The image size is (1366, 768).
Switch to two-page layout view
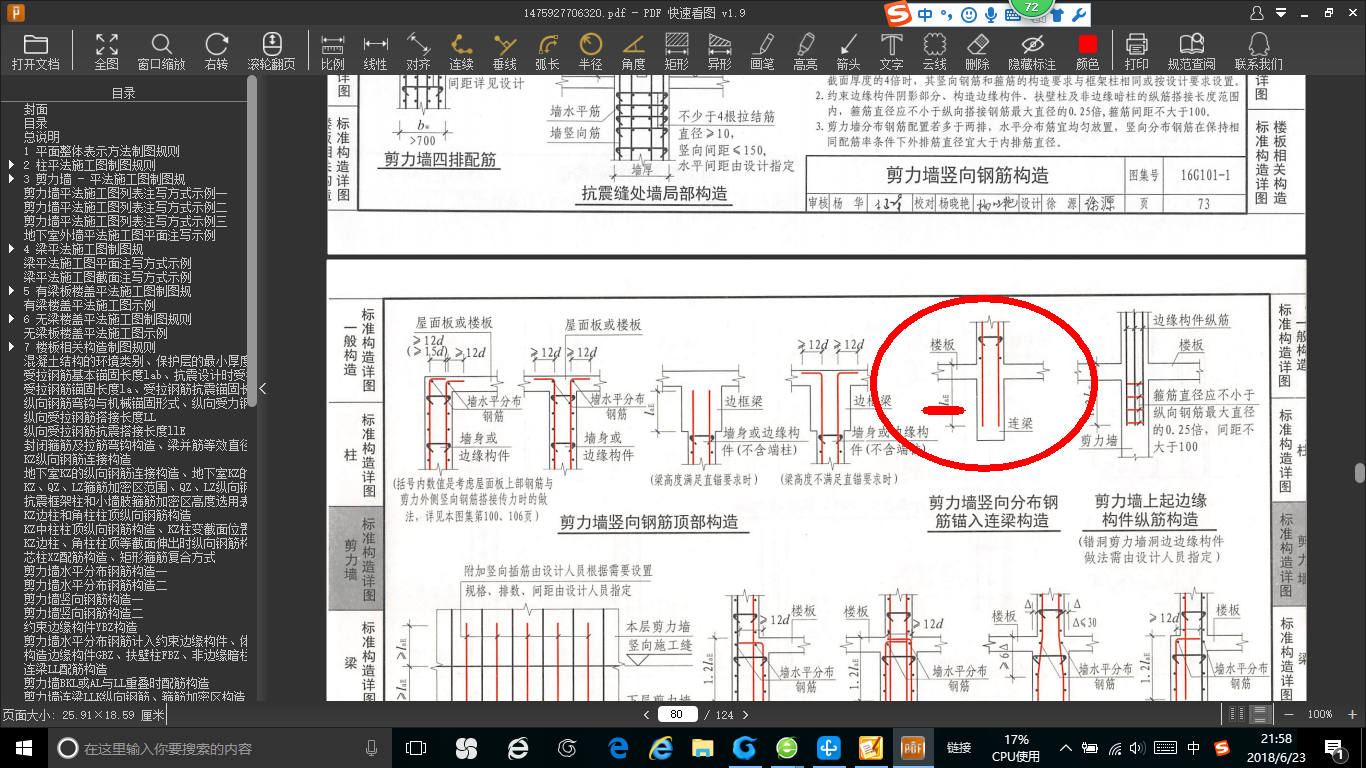click(1238, 714)
